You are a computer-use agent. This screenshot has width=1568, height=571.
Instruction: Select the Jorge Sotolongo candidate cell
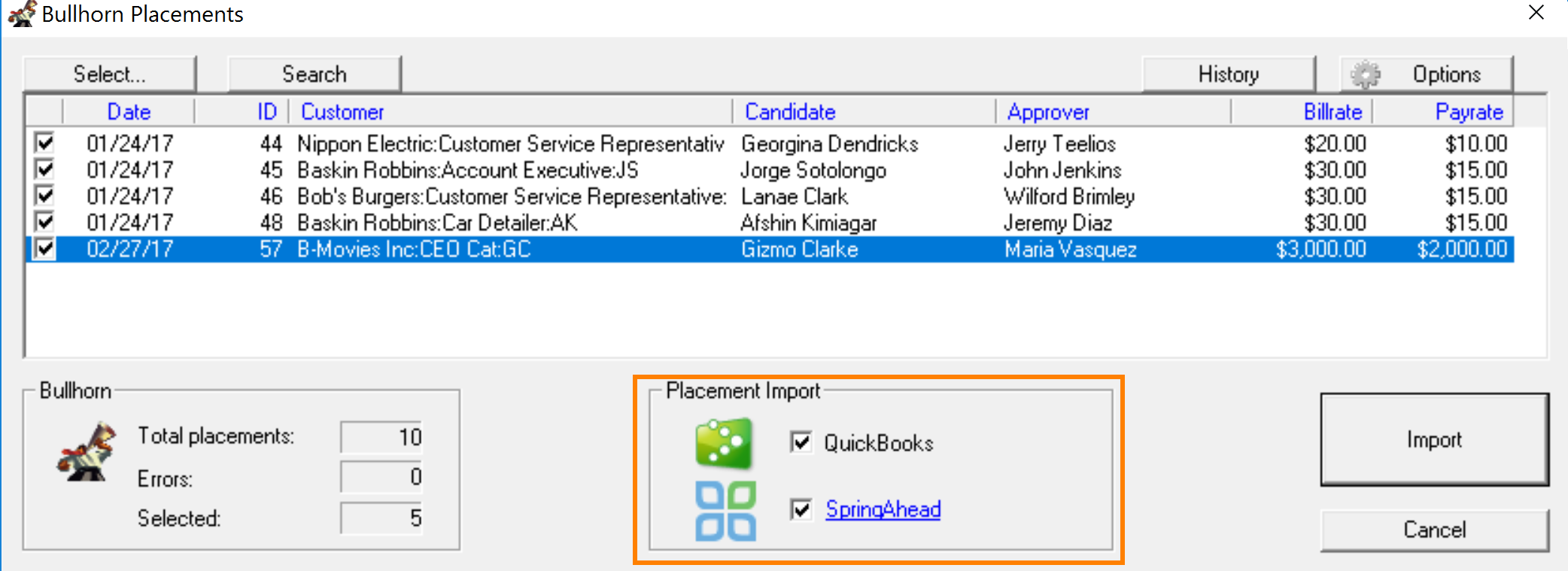pyautogui.click(x=813, y=170)
